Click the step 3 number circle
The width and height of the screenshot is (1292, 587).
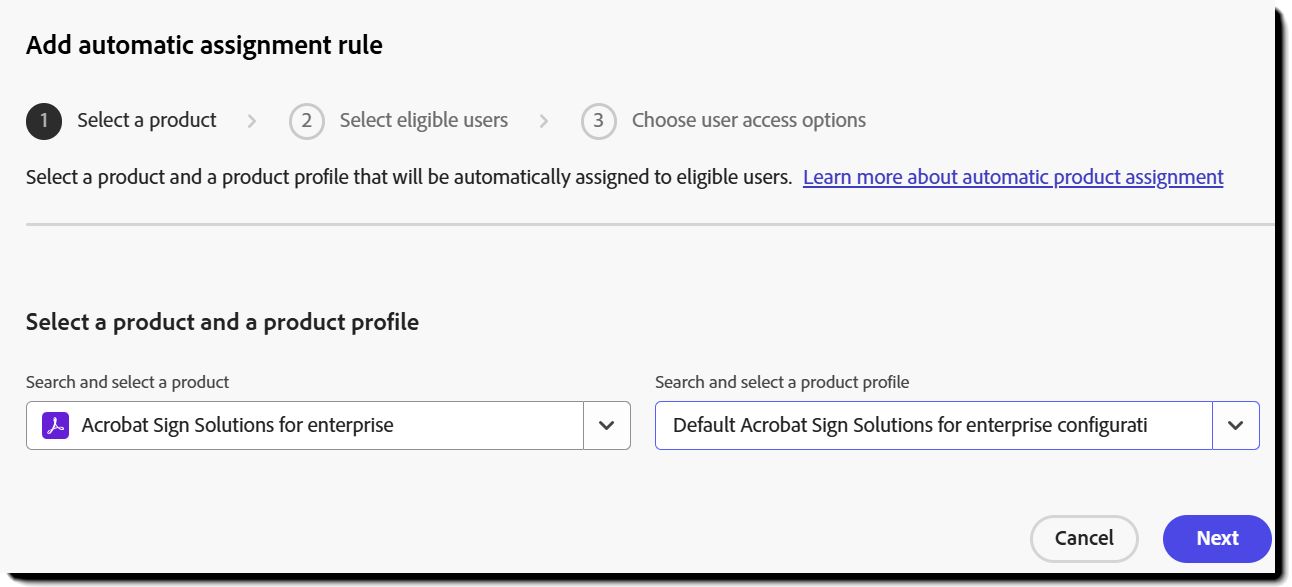[598, 121]
